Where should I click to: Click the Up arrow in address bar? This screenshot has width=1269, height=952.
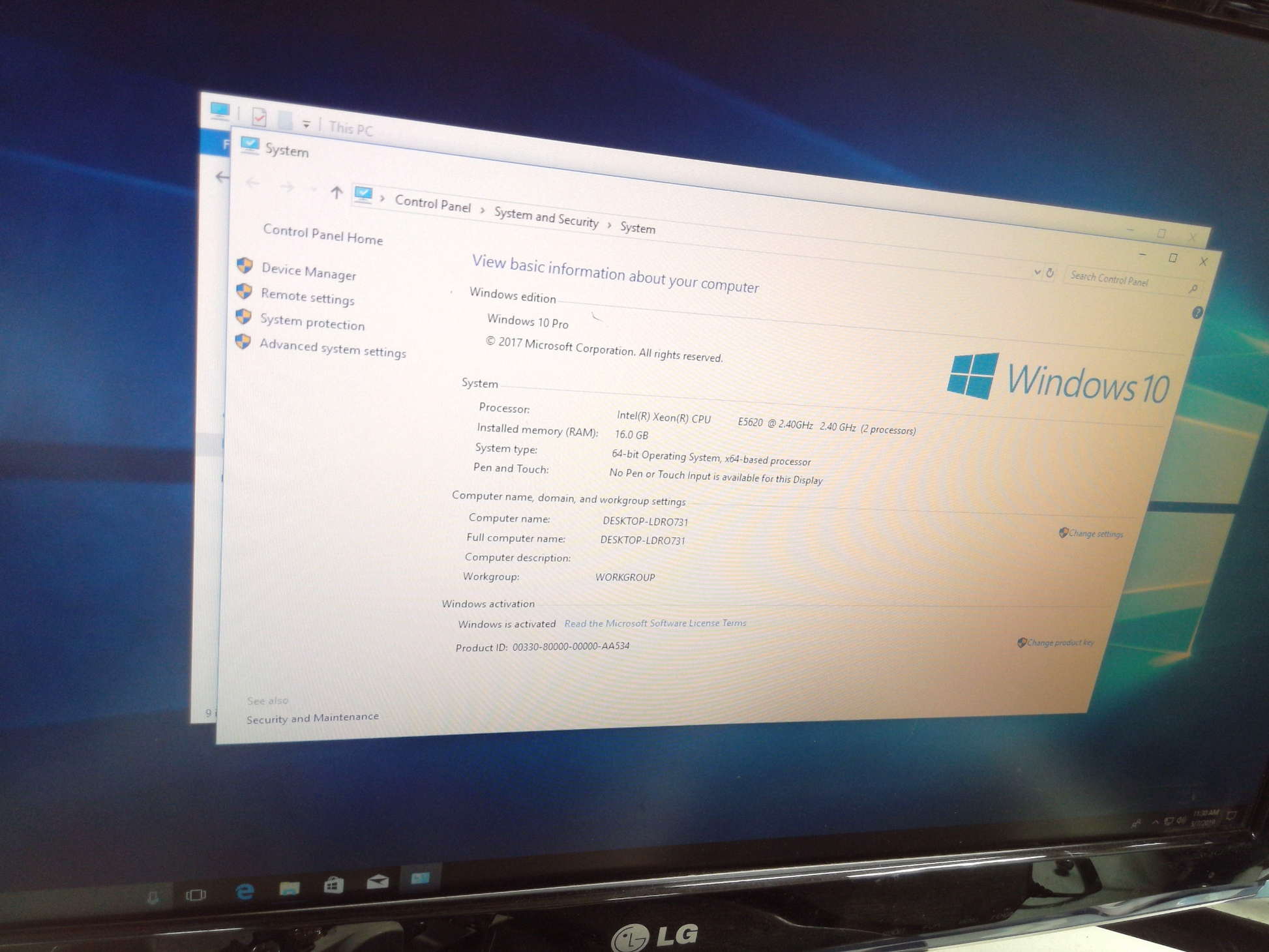pyautogui.click(x=336, y=192)
